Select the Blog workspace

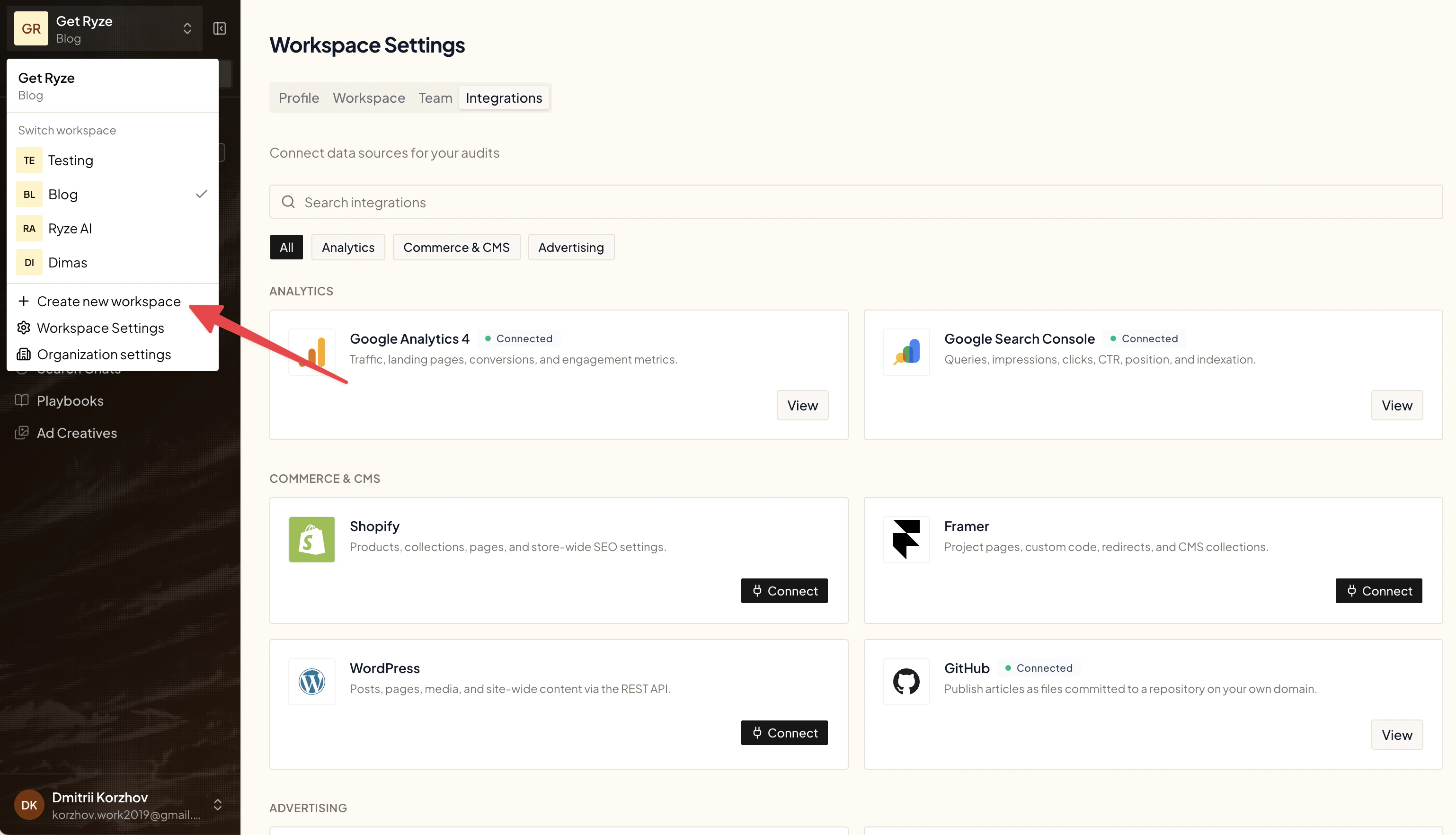112,195
